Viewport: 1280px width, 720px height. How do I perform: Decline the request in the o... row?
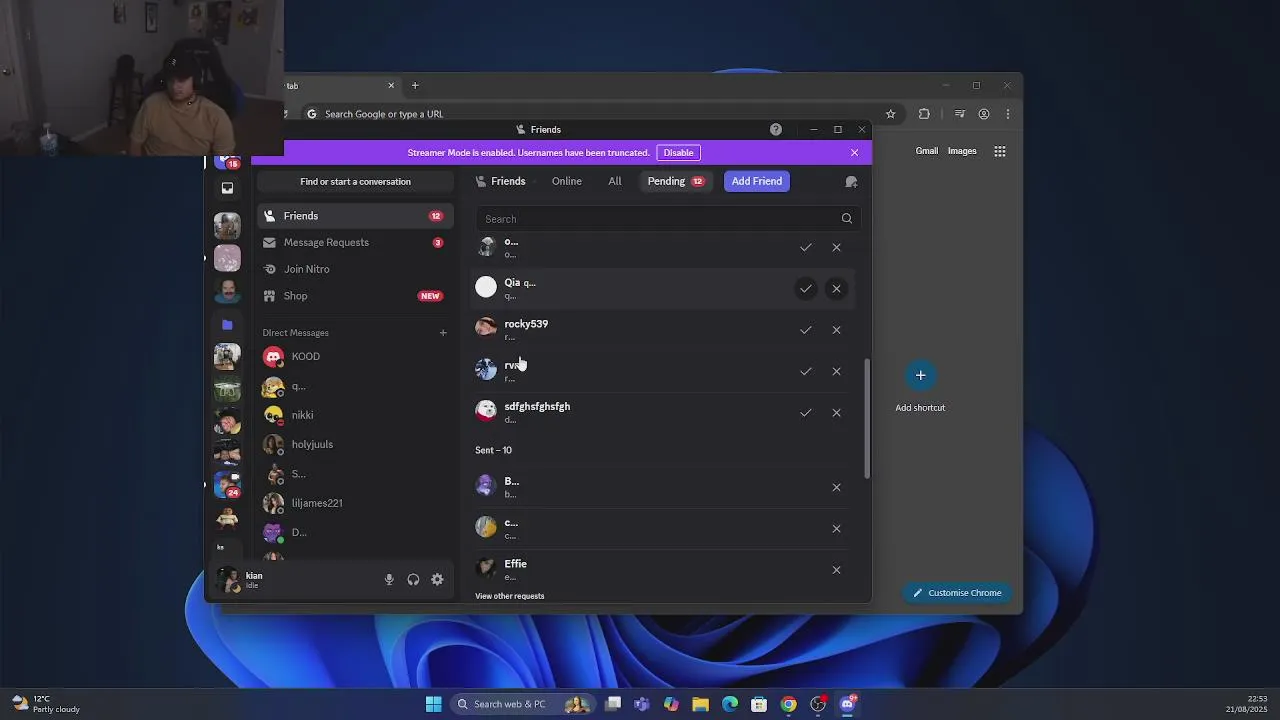(837, 247)
